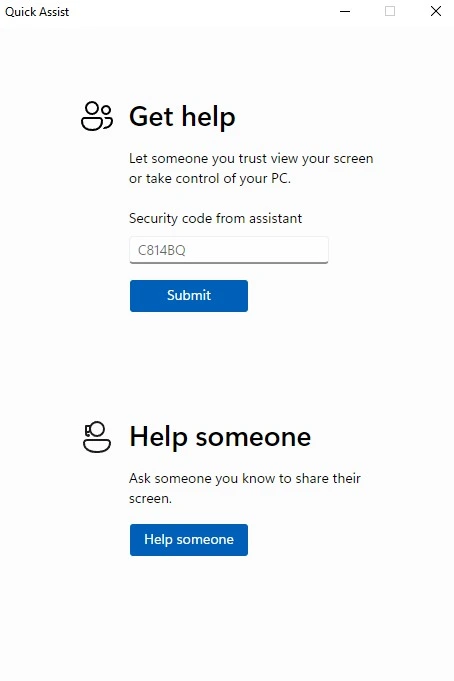Viewport: 454px width, 681px height.
Task: Minimize the Quick Assist window
Action: (x=345, y=11)
